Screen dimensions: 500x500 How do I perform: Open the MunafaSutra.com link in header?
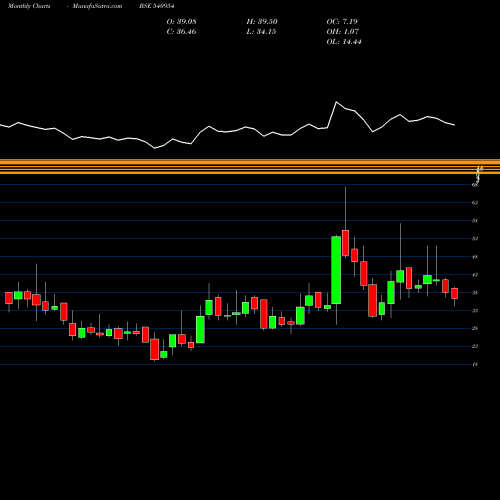pos(97,6)
